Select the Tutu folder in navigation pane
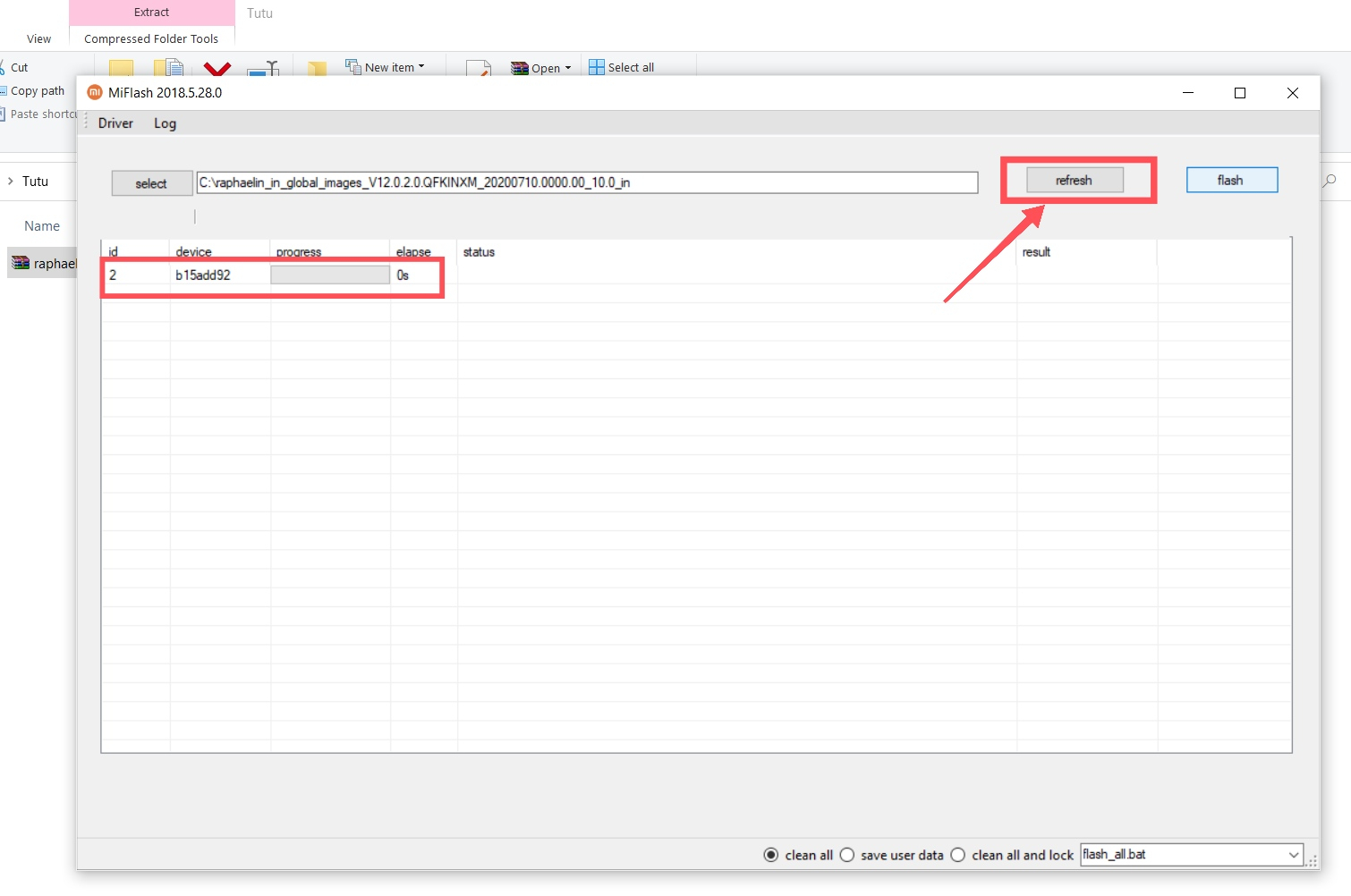The height and width of the screenshot is (896, 1351). 36,181
